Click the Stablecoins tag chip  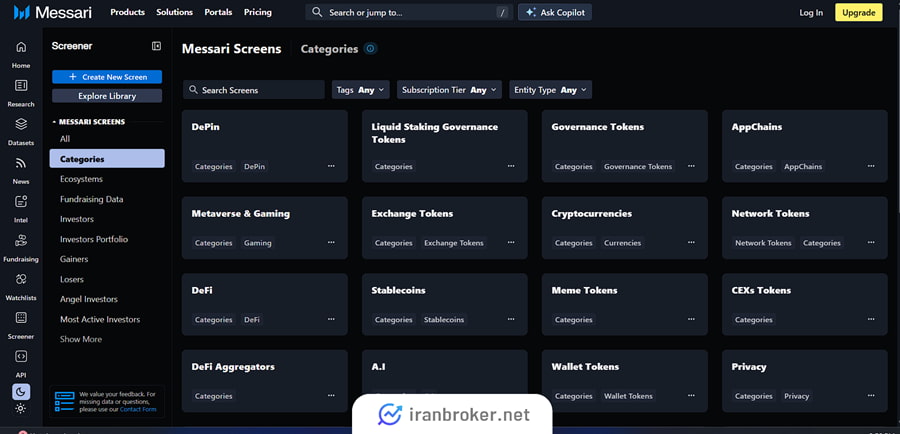pos(444,320)
